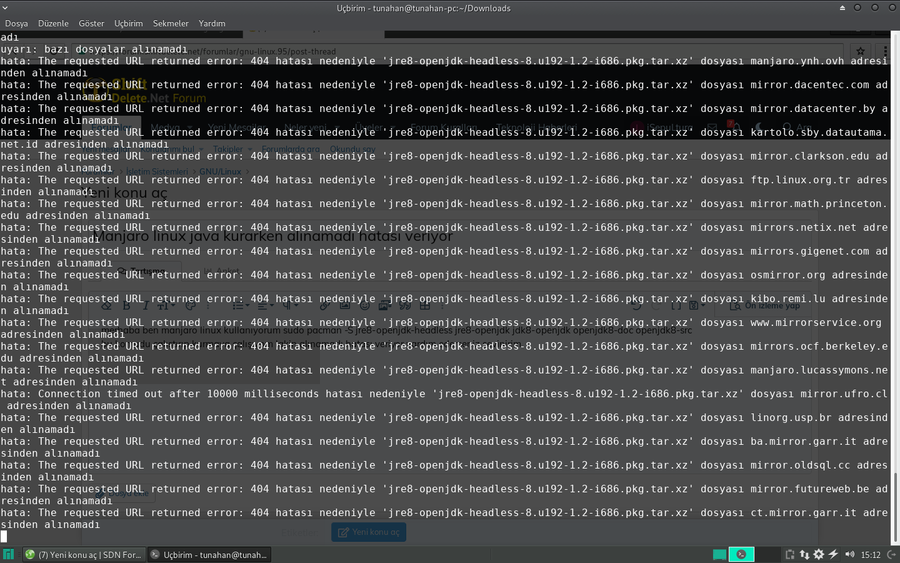Click the 'Connection timed out after 10000 milliseconds' text
Viewport: 900px width, 563px height.
pos(178,394)
